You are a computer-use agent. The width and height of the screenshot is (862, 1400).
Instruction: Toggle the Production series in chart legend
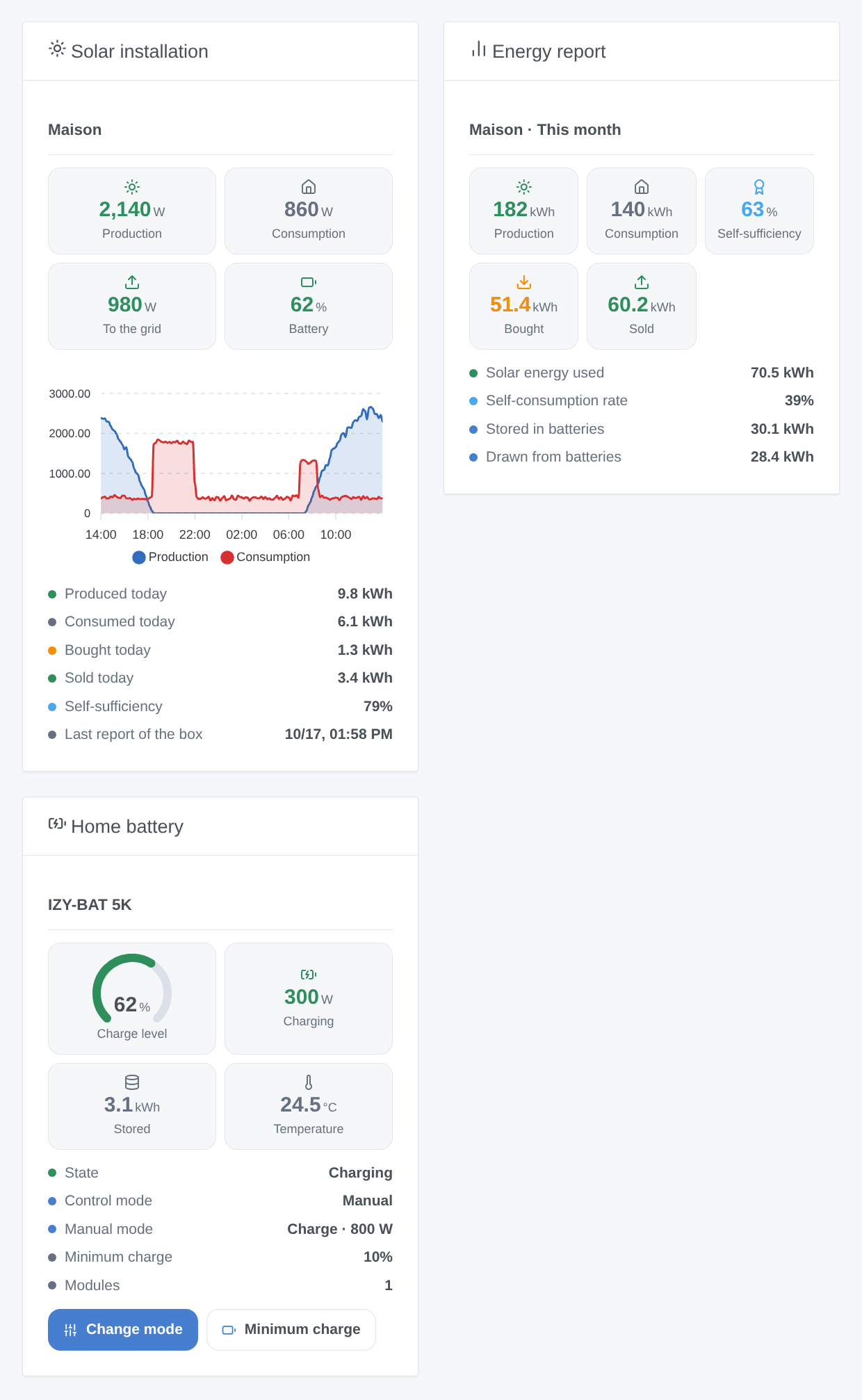pyautogui.click(x=170, y=557)
